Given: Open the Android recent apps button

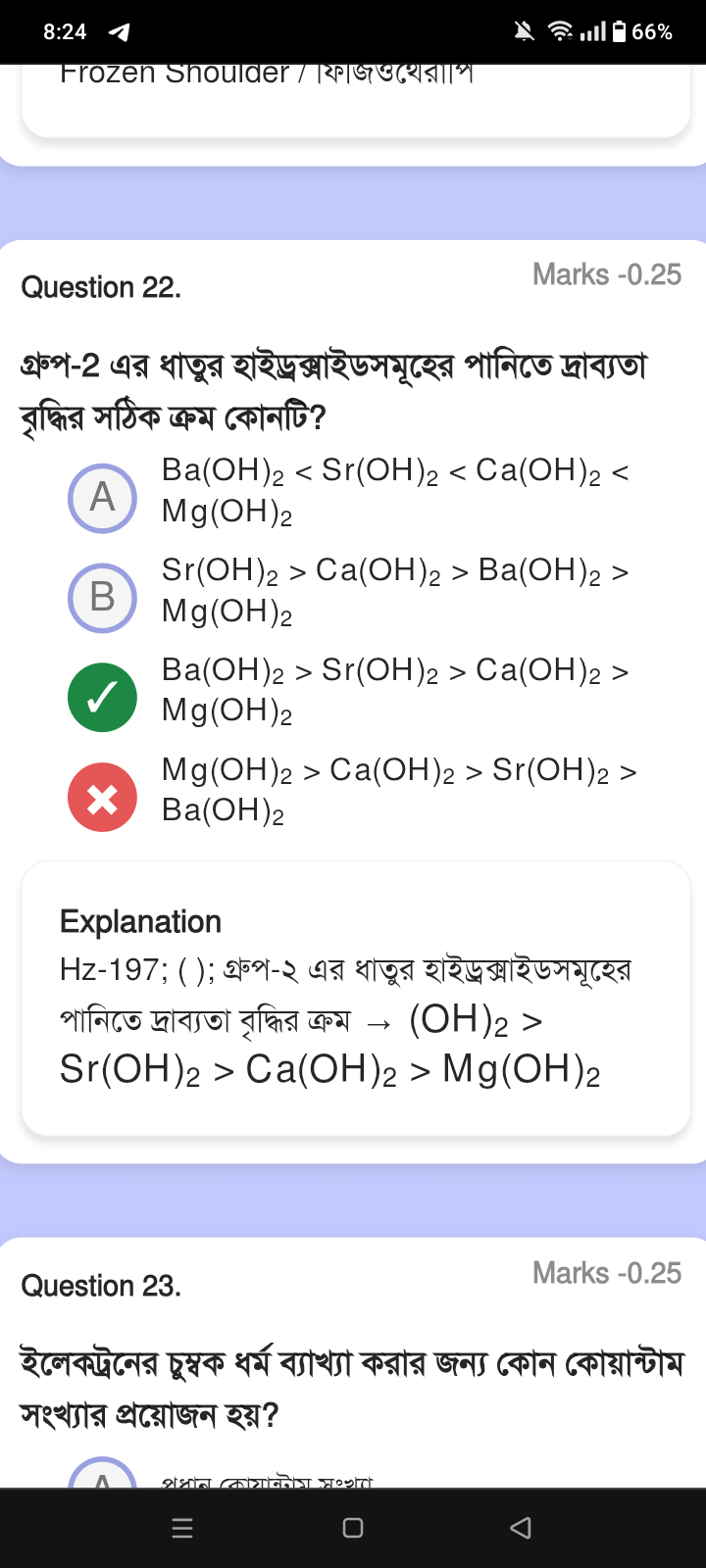Looking at the screenshot, I should click(x=182, y=1528).
